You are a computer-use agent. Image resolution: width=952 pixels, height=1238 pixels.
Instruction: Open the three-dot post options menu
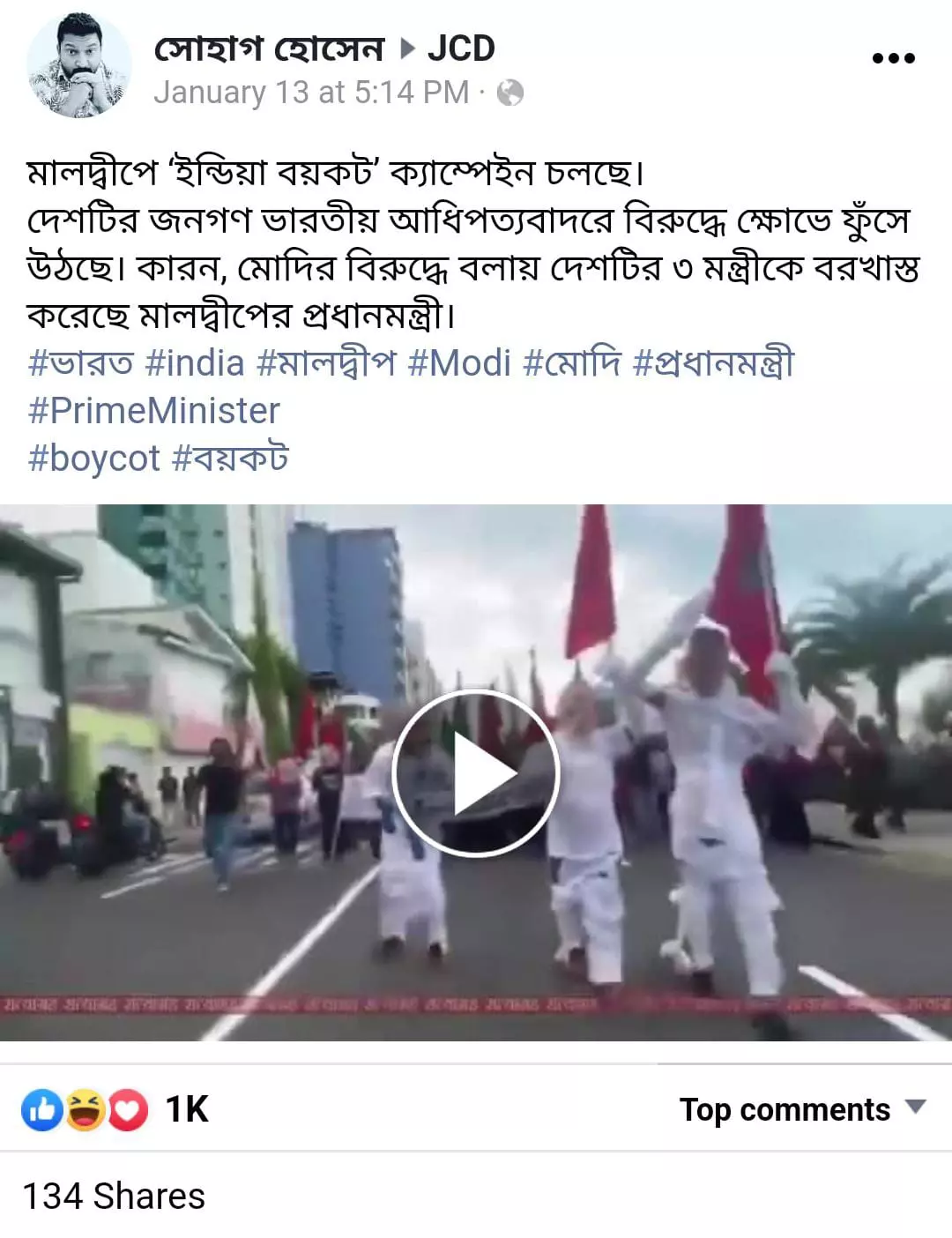pos(893,58)
